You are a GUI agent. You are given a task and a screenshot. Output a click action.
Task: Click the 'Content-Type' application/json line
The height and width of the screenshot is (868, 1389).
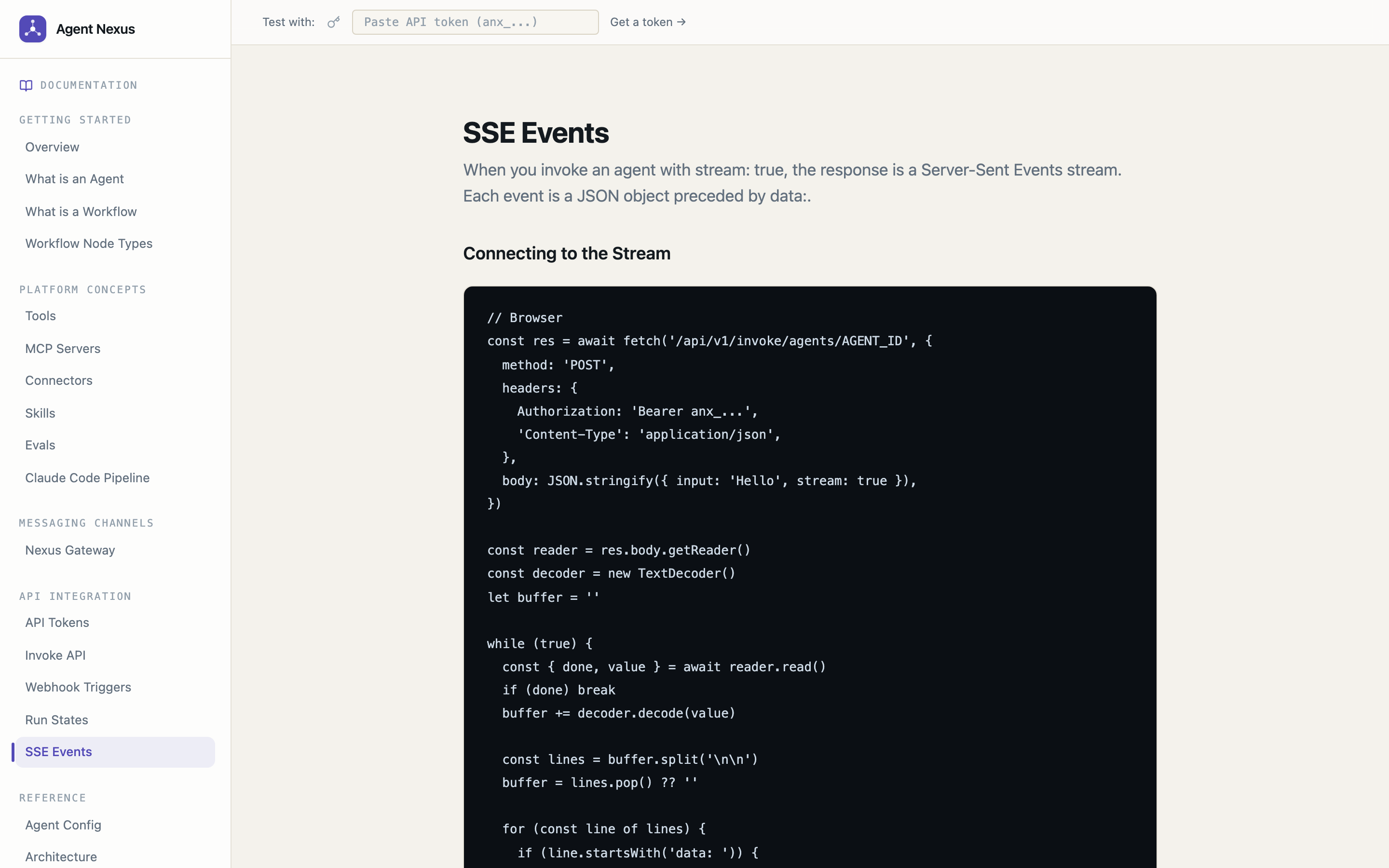(649, 434)
